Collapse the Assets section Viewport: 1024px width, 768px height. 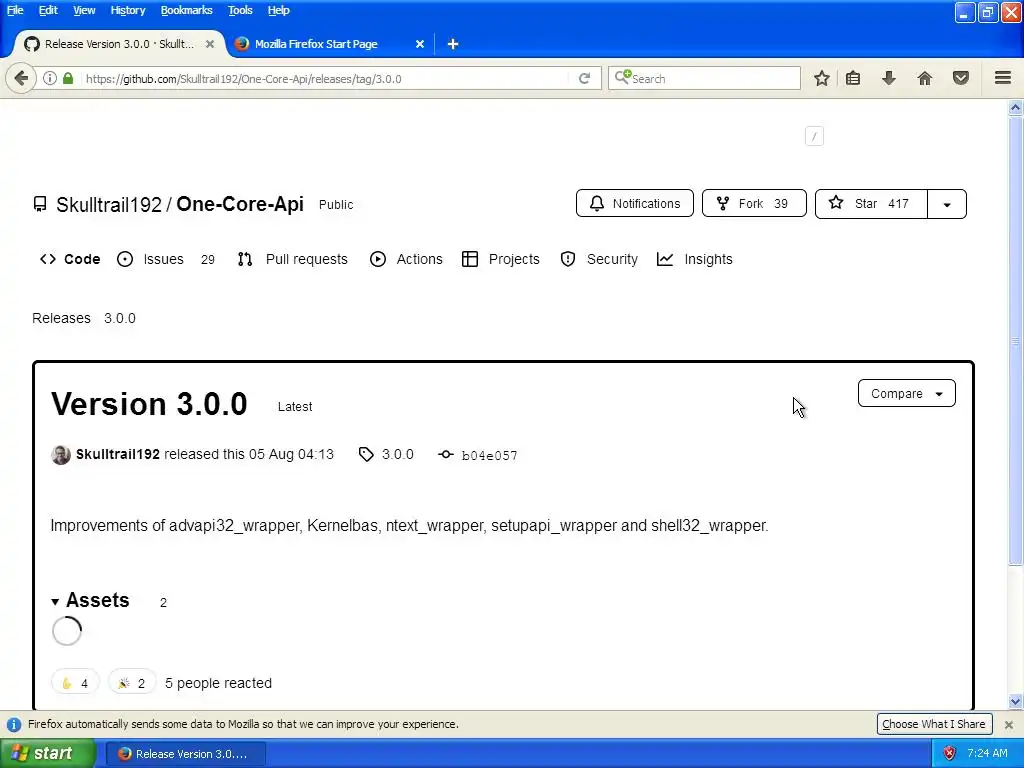click(91, 600)
